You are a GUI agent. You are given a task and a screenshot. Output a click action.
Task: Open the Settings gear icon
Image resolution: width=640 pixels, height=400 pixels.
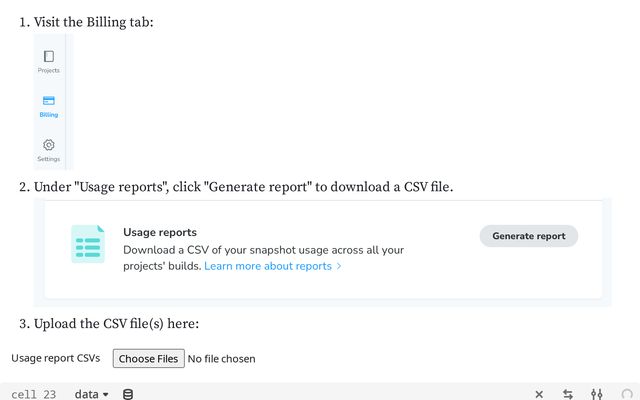pyautogui.click(x=49, y=145)
